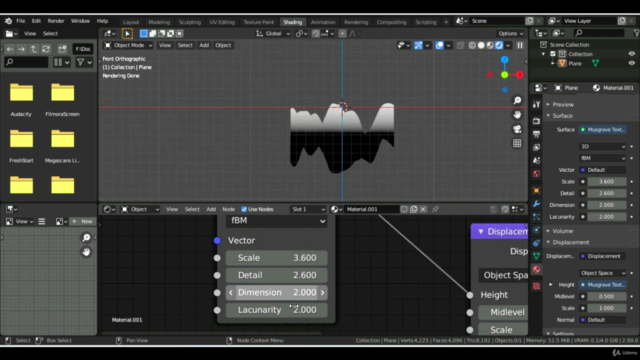Viewport: 640px width, 360px height.
Task: Toggle Plane visibility eye in outliner
Action: [x=631, y=63]
